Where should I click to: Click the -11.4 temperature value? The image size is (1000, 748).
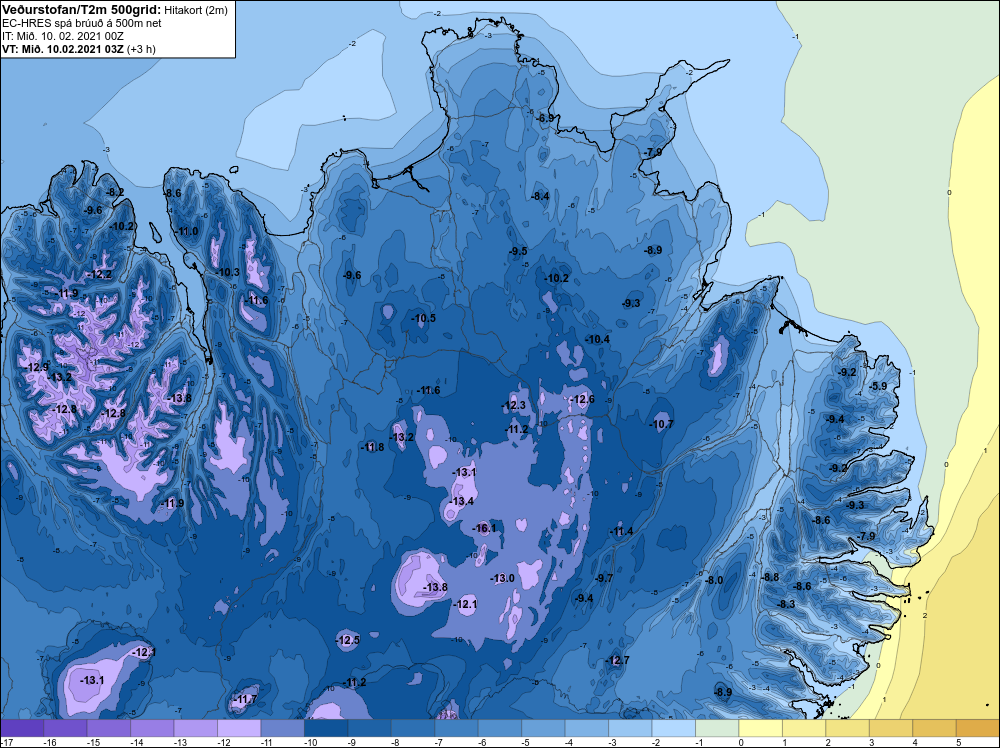621,531
